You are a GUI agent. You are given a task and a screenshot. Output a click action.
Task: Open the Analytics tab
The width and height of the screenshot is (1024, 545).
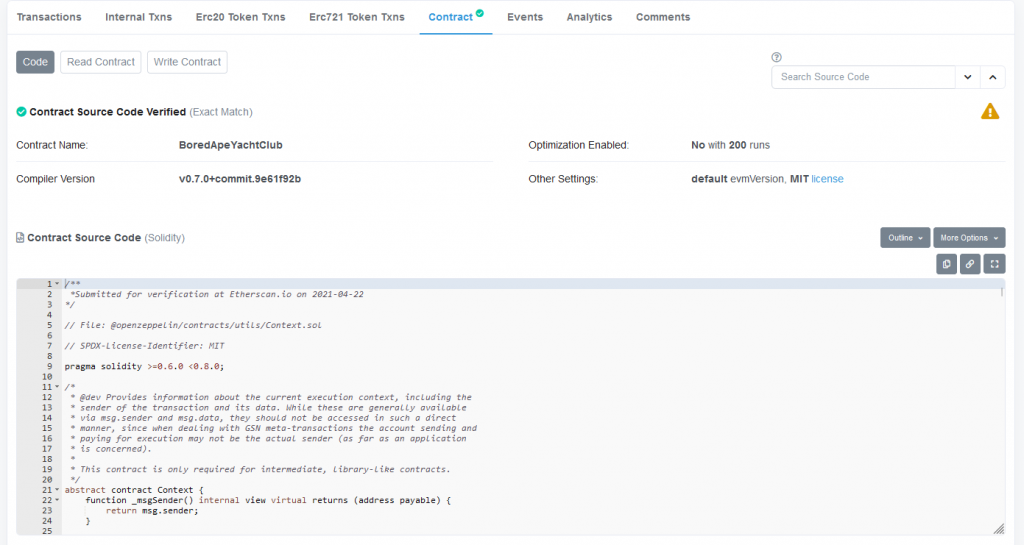click(x=589, y=17)
